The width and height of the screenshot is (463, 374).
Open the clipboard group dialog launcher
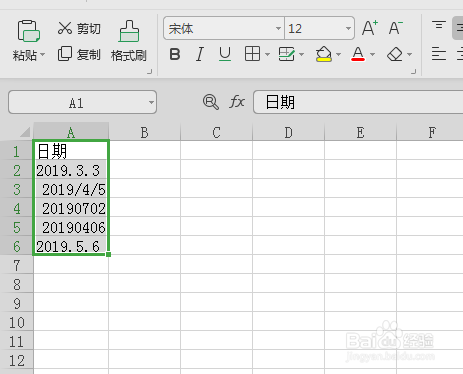[x=150, y=72]
